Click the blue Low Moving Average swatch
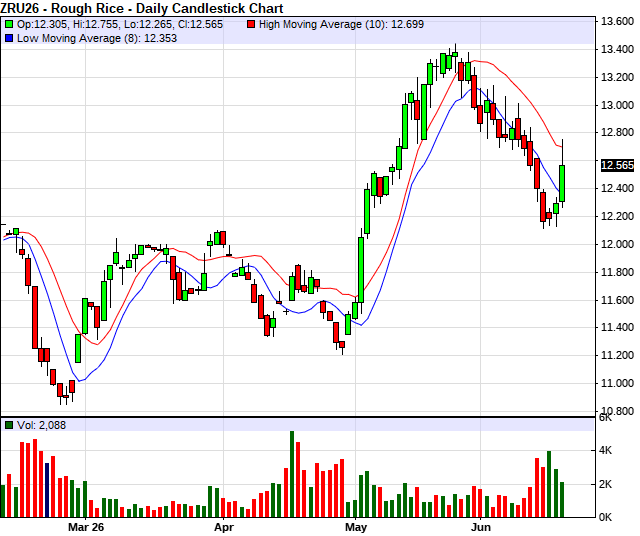The width and height of the screenshot is (640, 536). pos(9,38)
